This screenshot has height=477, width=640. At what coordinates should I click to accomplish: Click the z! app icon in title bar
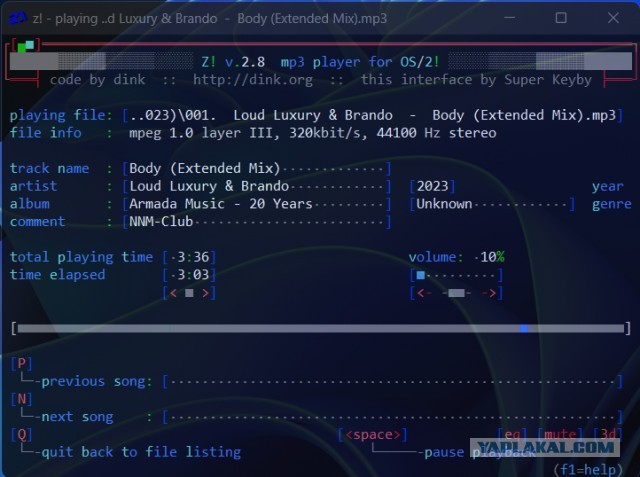[18, 18]
